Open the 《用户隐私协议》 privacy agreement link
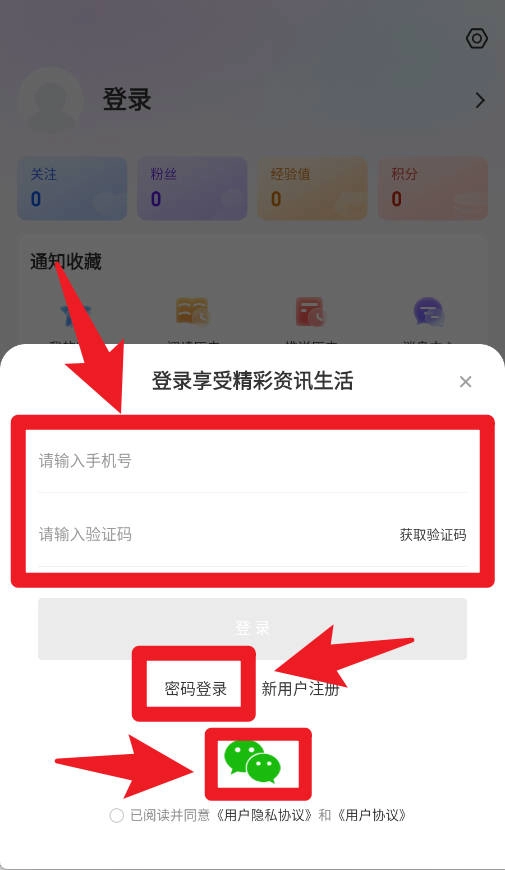 264,815
